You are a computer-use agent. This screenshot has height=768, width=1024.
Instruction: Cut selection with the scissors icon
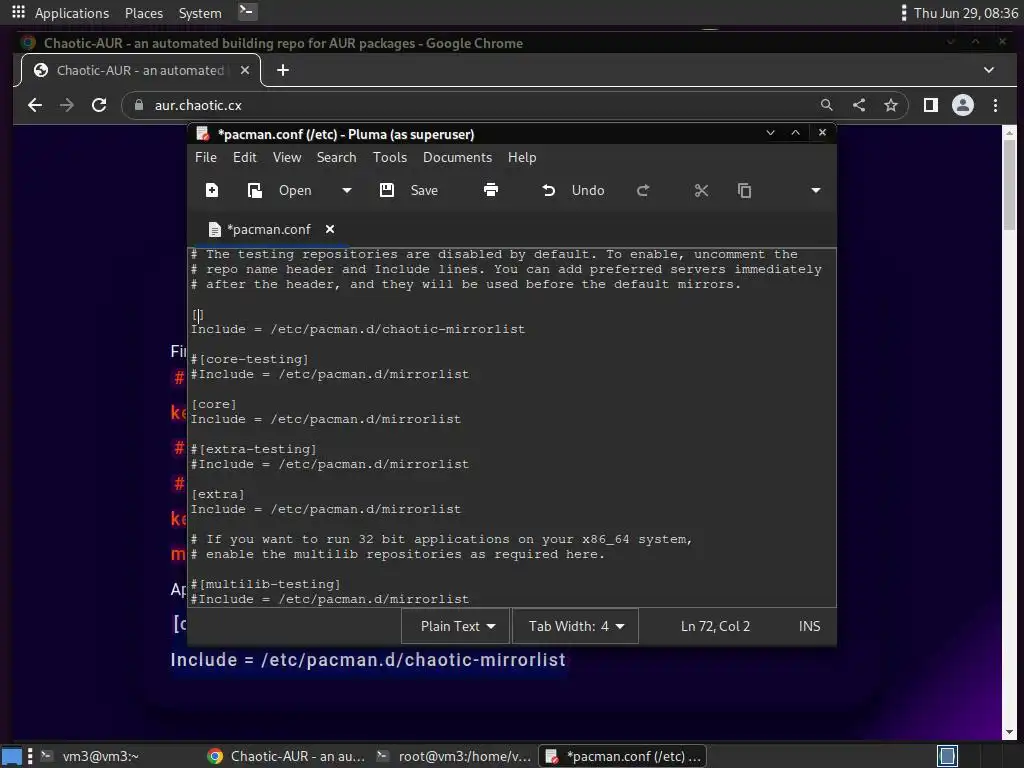pyautogui.click(x=701, y=190)
